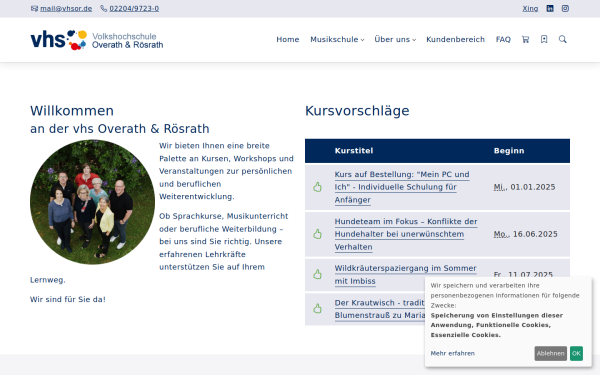
Task: Accept cookies with OK button
Action: pos(576,354)
